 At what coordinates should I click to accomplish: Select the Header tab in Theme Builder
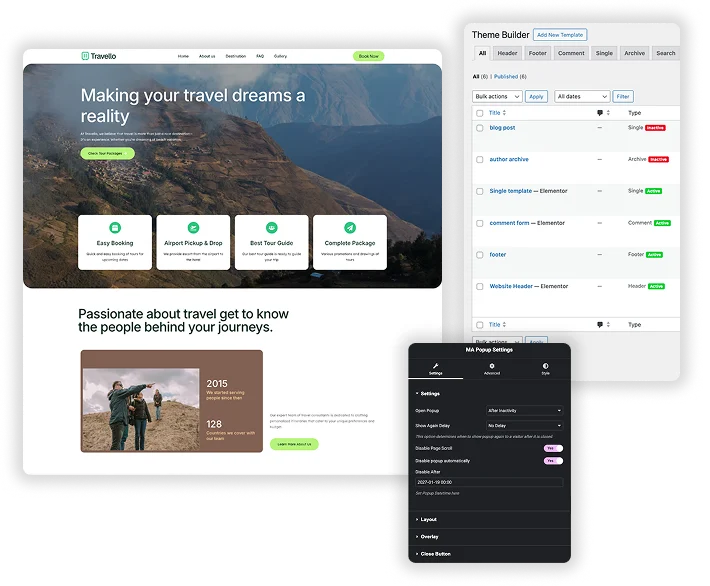(507, 53)
